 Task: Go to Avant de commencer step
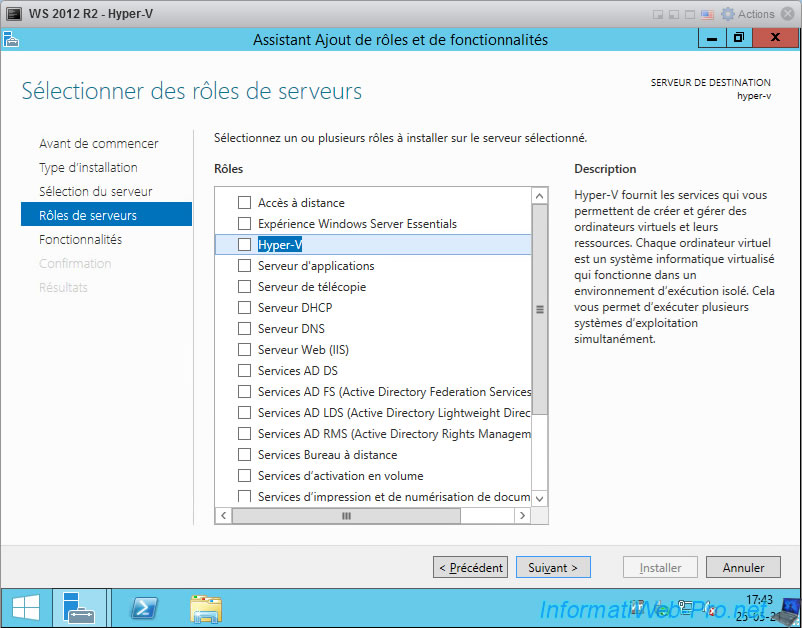[99, 143]
